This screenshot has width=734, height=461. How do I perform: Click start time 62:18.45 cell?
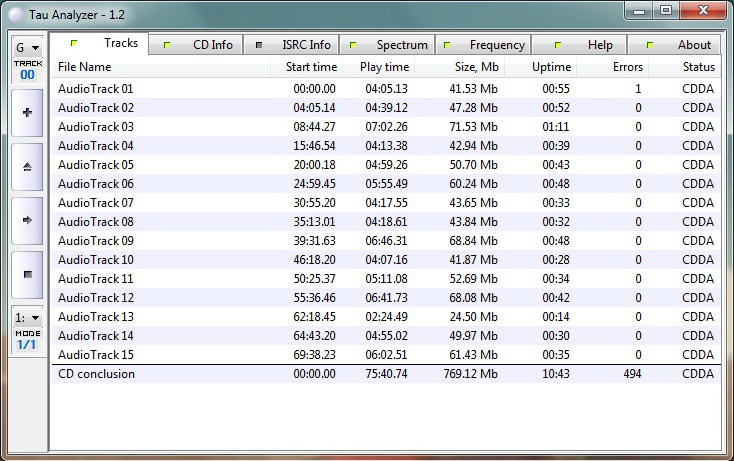[315, 317]
